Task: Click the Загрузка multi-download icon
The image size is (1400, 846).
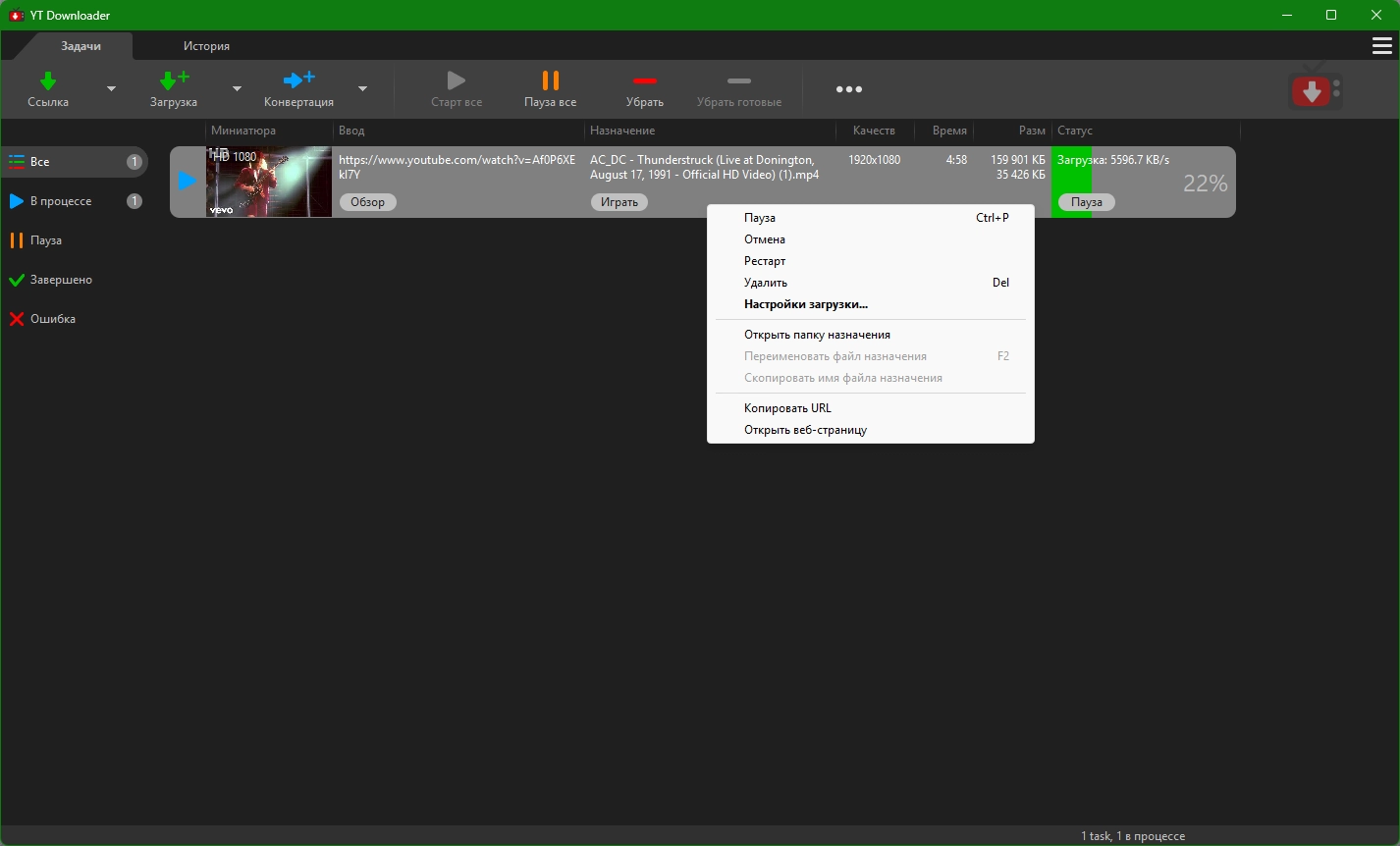Action: (x=174, y=80)
